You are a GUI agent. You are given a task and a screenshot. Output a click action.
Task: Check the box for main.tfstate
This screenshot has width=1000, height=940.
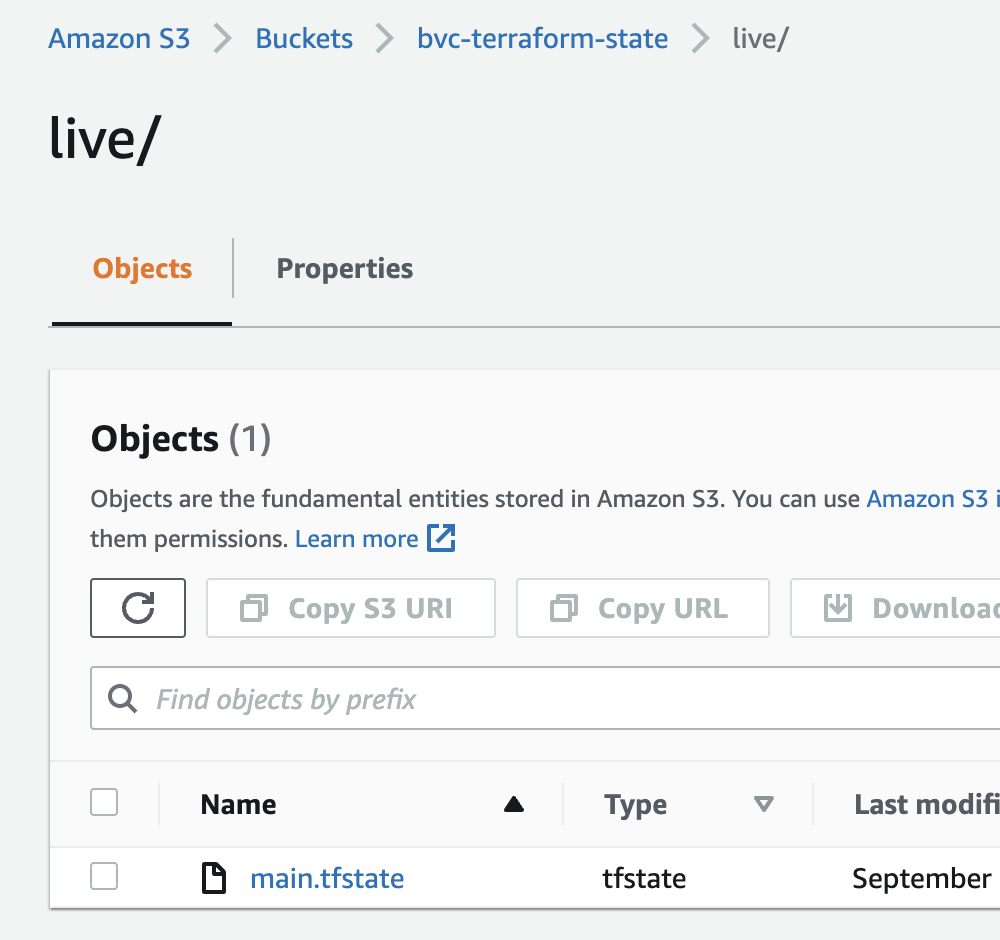(104, 877)
